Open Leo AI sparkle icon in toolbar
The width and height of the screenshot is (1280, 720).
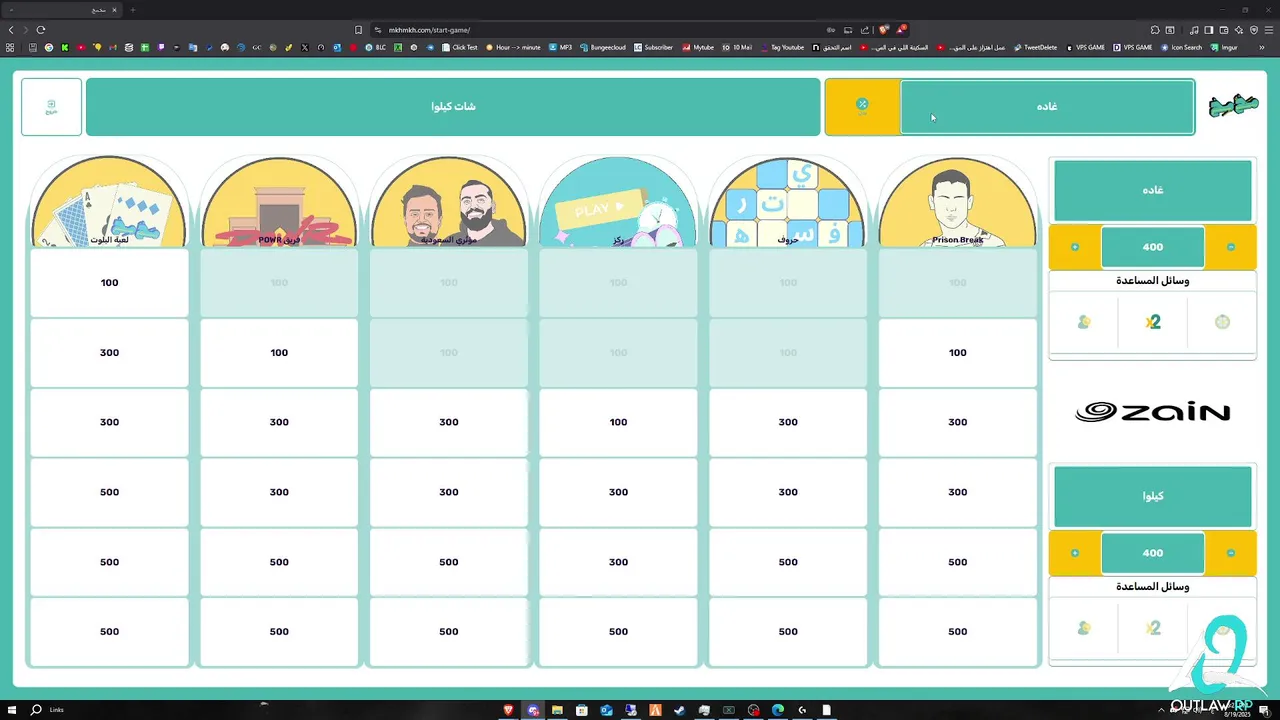pyautogui.click(x=1240, y=30)
